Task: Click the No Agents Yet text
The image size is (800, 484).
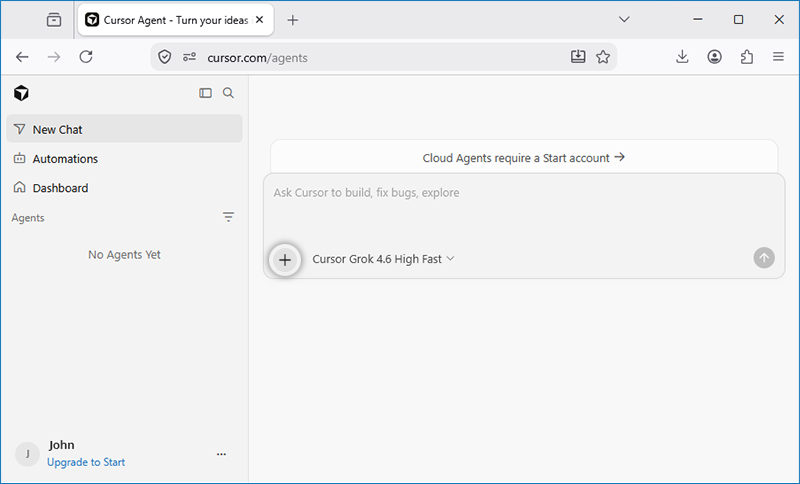Action: 124,254
